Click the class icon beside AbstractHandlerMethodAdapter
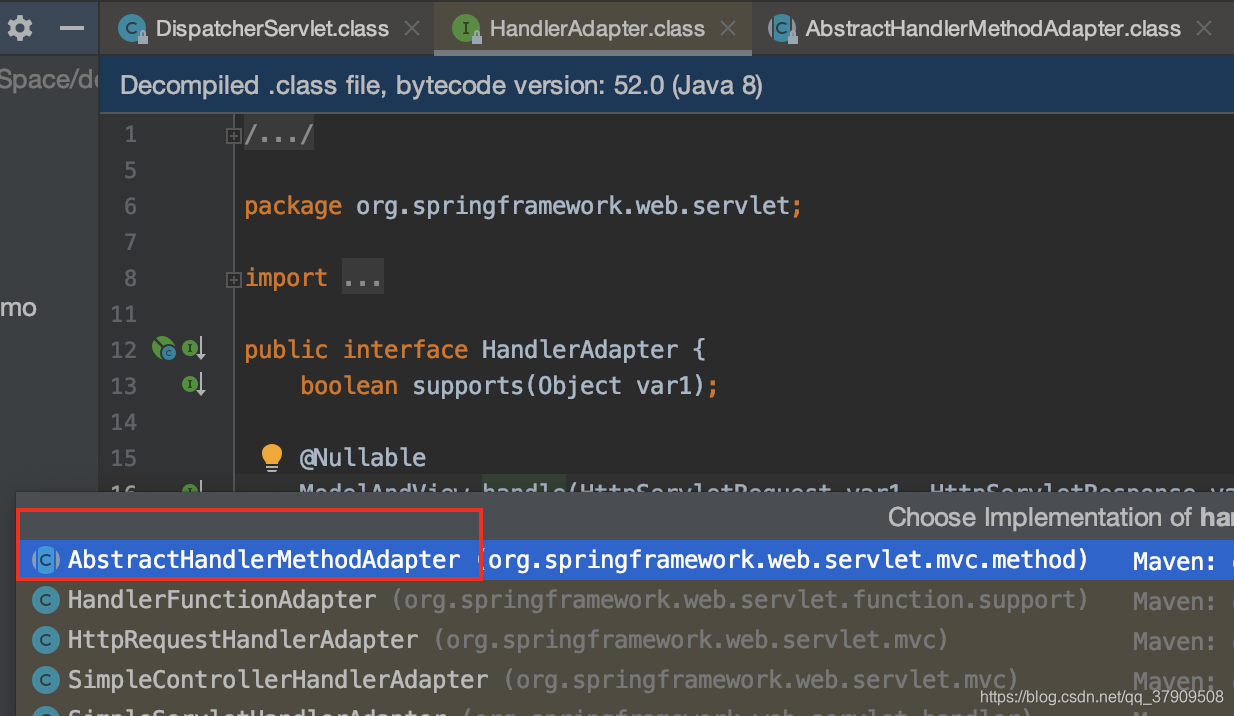Viewport: 1234px width, 716px height. click(x=46, y=560)
